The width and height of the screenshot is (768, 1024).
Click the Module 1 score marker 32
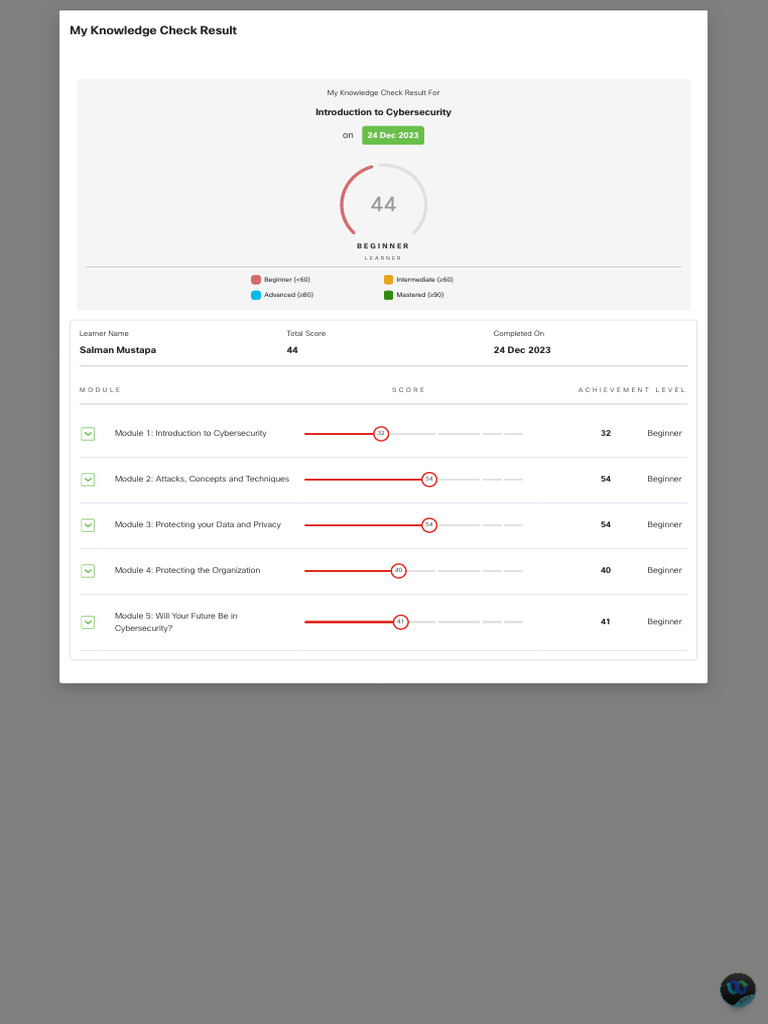point(381,434)
